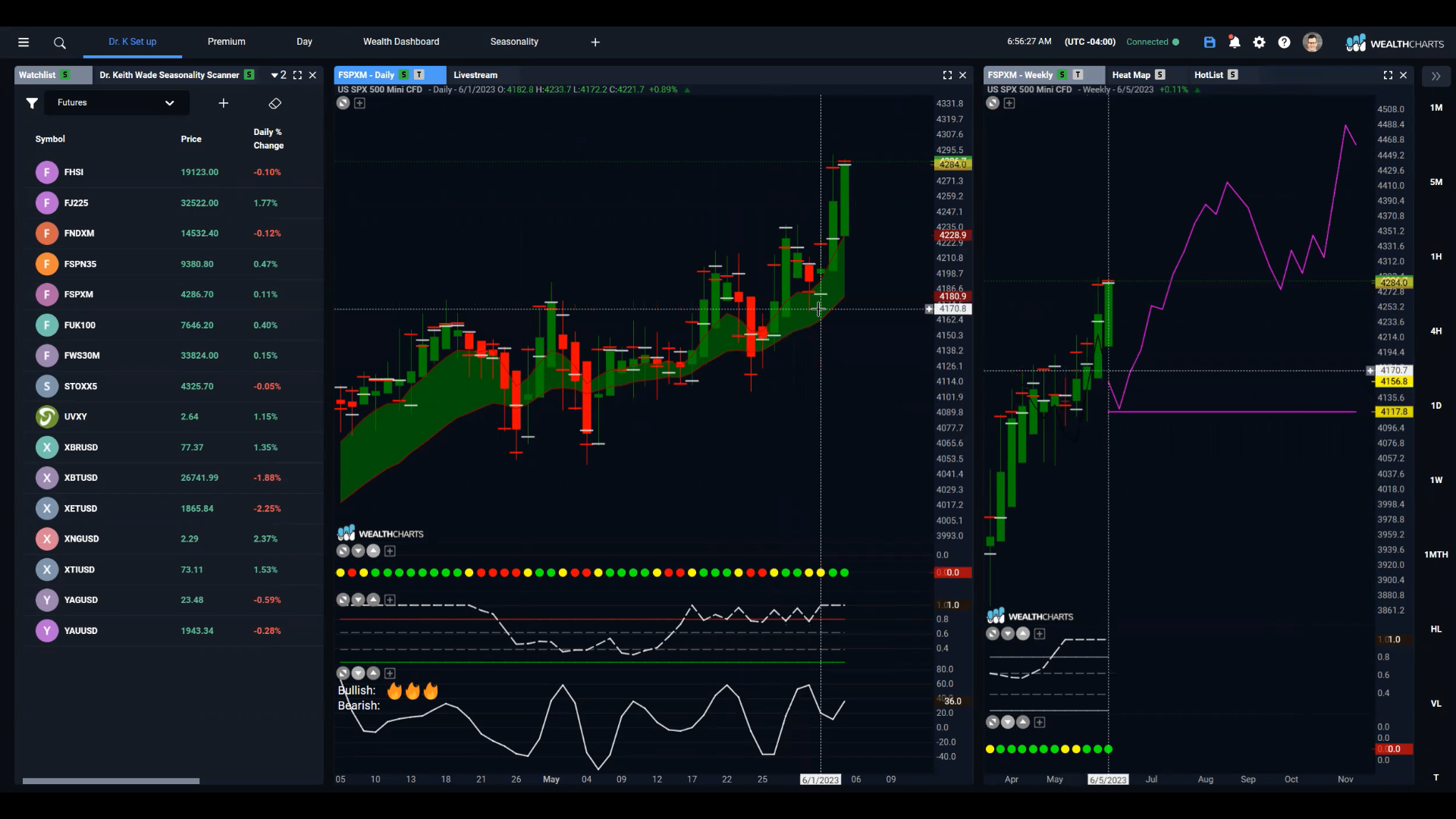
Task: Click the filter funnel icon in watchlist
Action: 32,103
